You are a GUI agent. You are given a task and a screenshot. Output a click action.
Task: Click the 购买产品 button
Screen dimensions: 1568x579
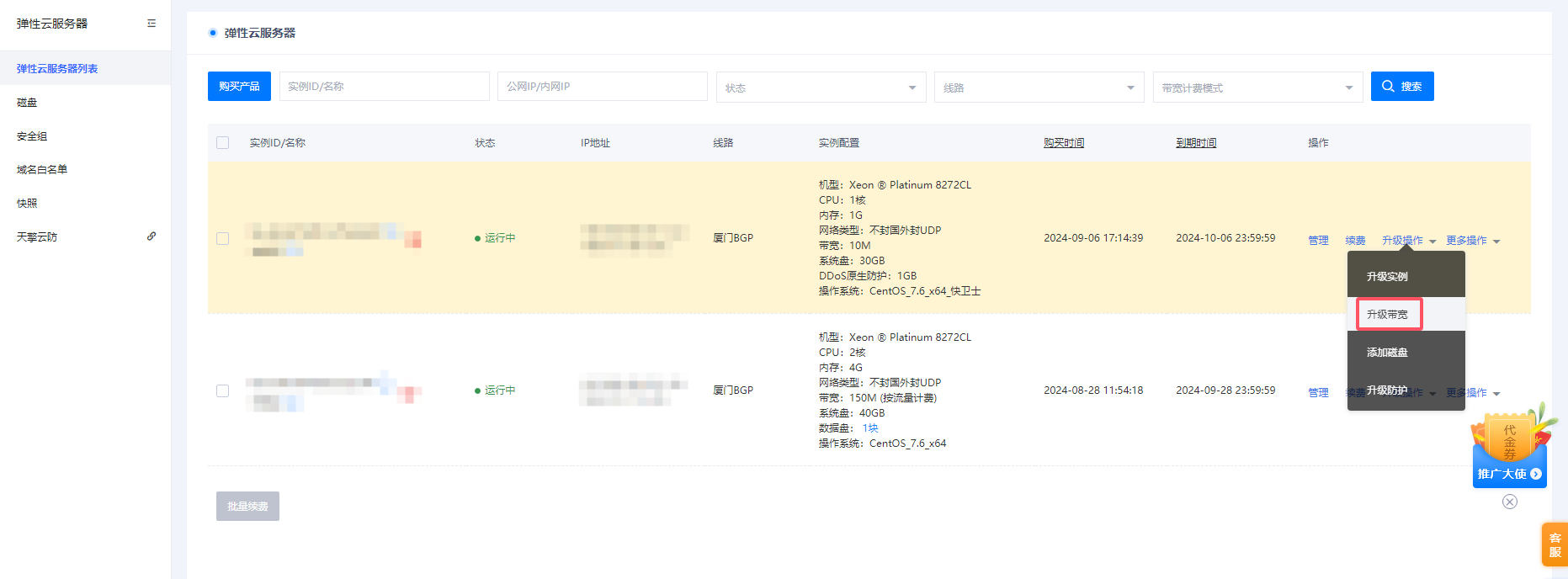click(239, 87)
